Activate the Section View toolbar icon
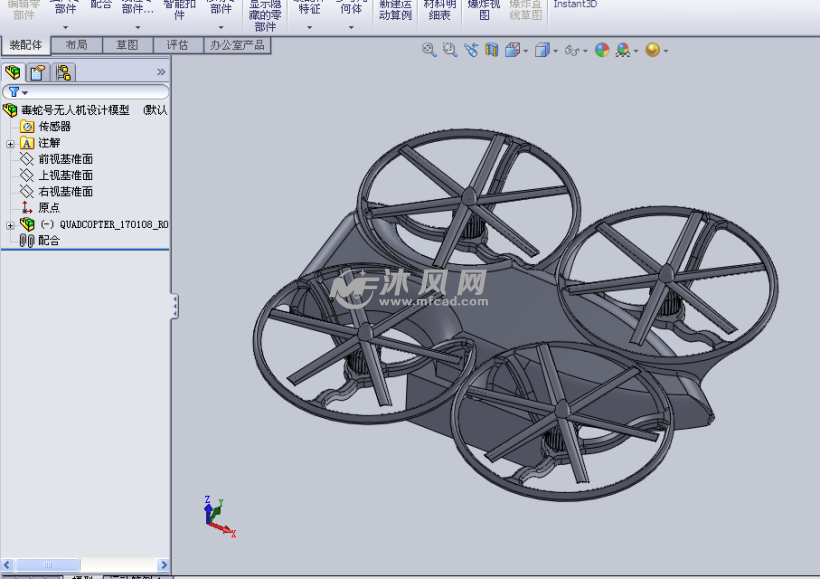 point(491,48)
